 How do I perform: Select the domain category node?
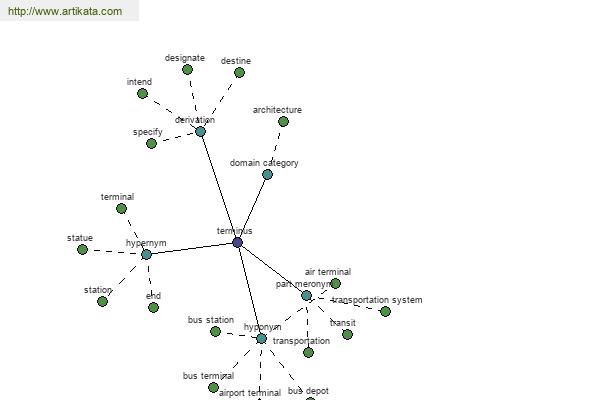point(267,175)
